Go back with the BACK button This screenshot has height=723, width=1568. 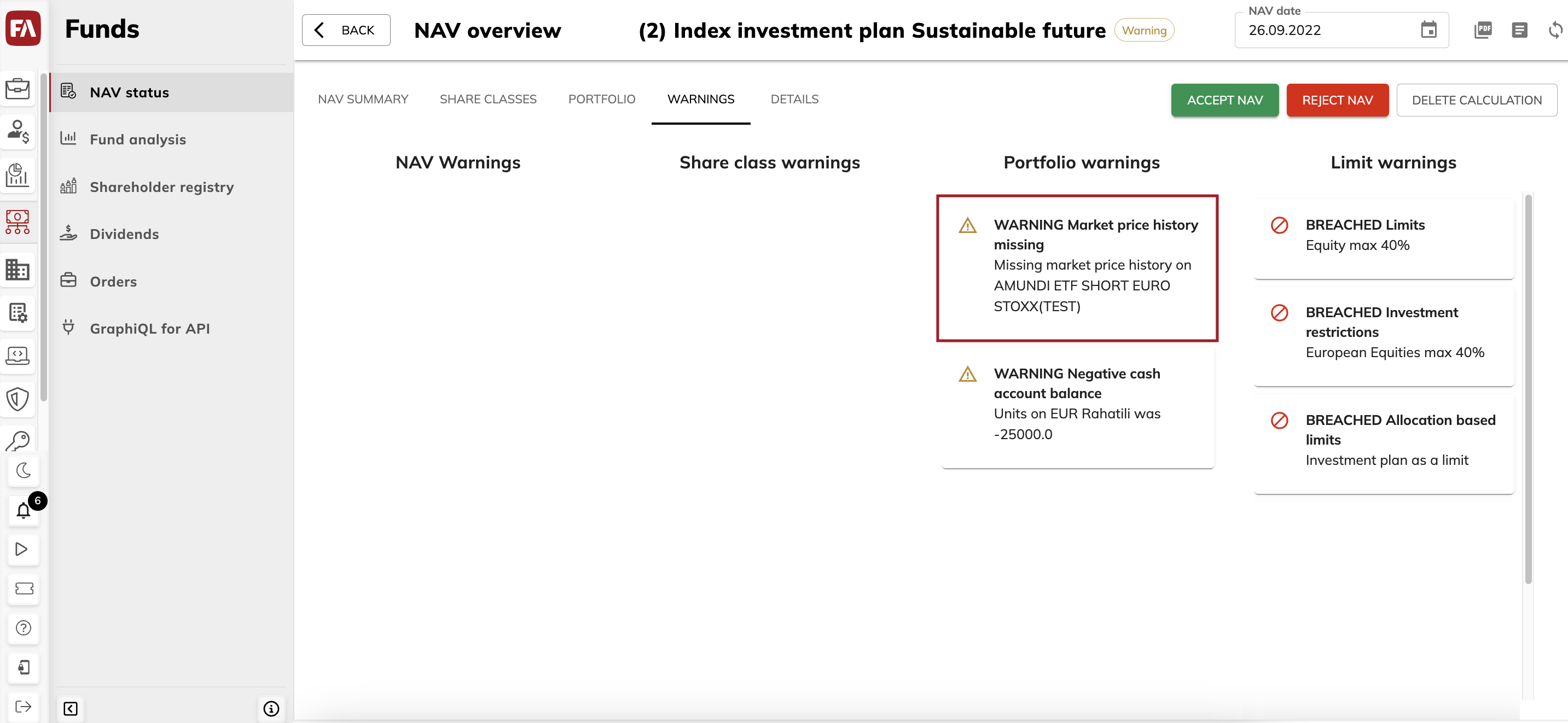[x=346, y=30]
